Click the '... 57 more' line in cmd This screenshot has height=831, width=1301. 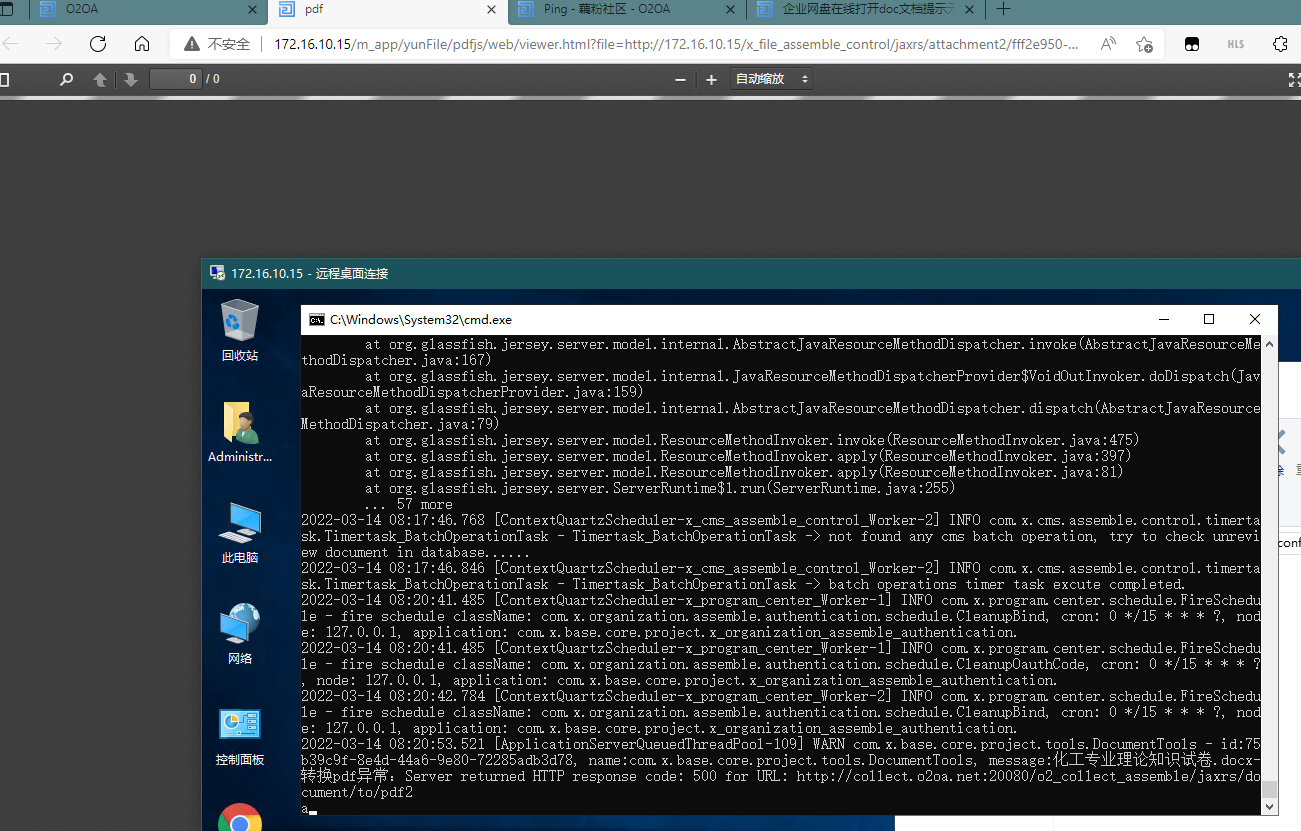[x=408, y=504]
